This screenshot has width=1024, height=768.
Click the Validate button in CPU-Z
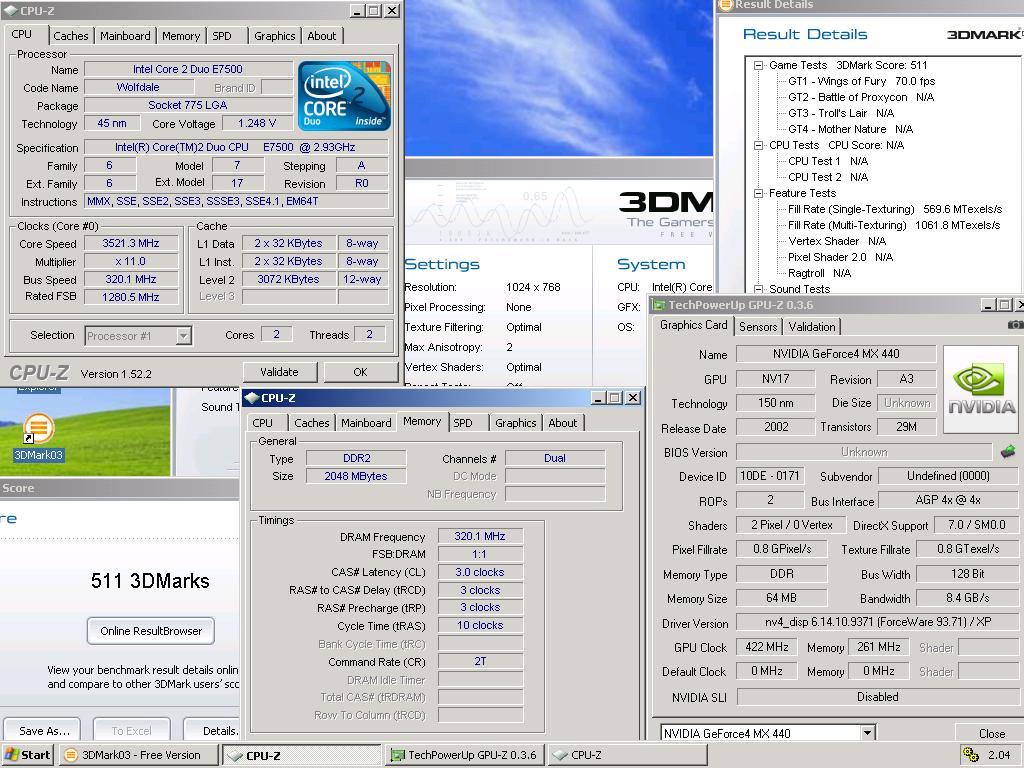(280, 372)
